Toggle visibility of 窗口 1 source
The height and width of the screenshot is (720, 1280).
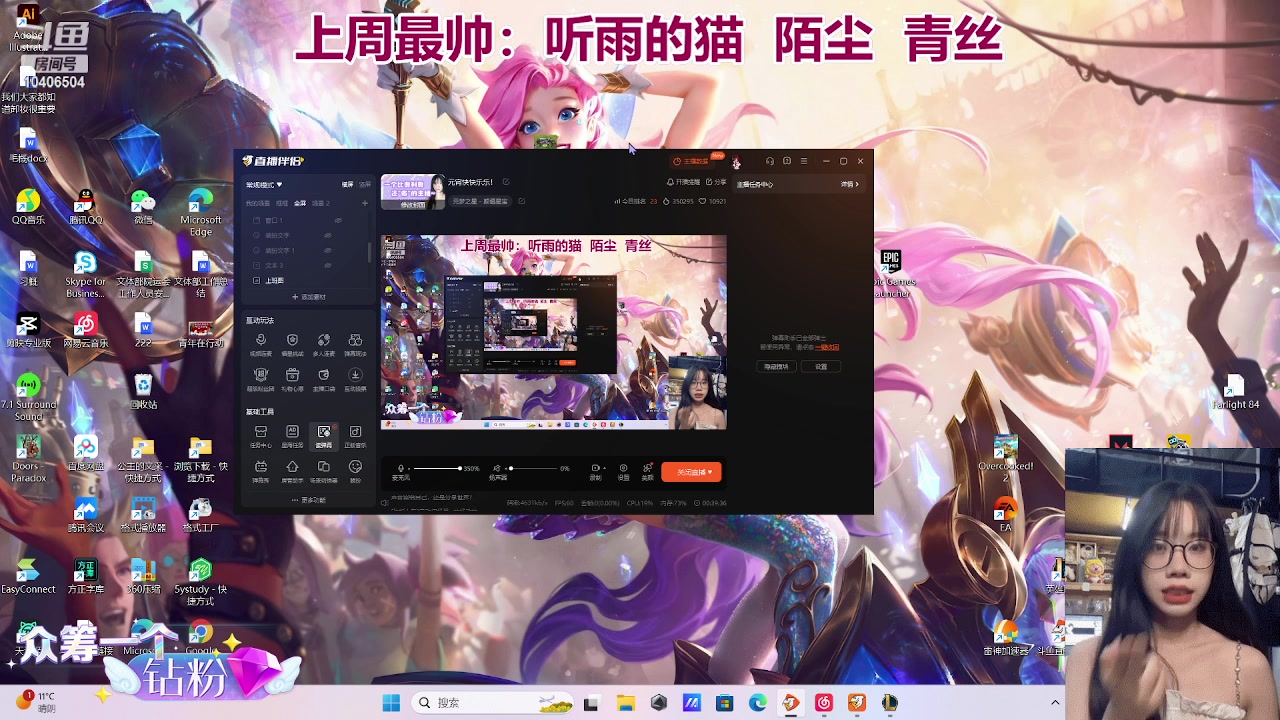(338, 220)
